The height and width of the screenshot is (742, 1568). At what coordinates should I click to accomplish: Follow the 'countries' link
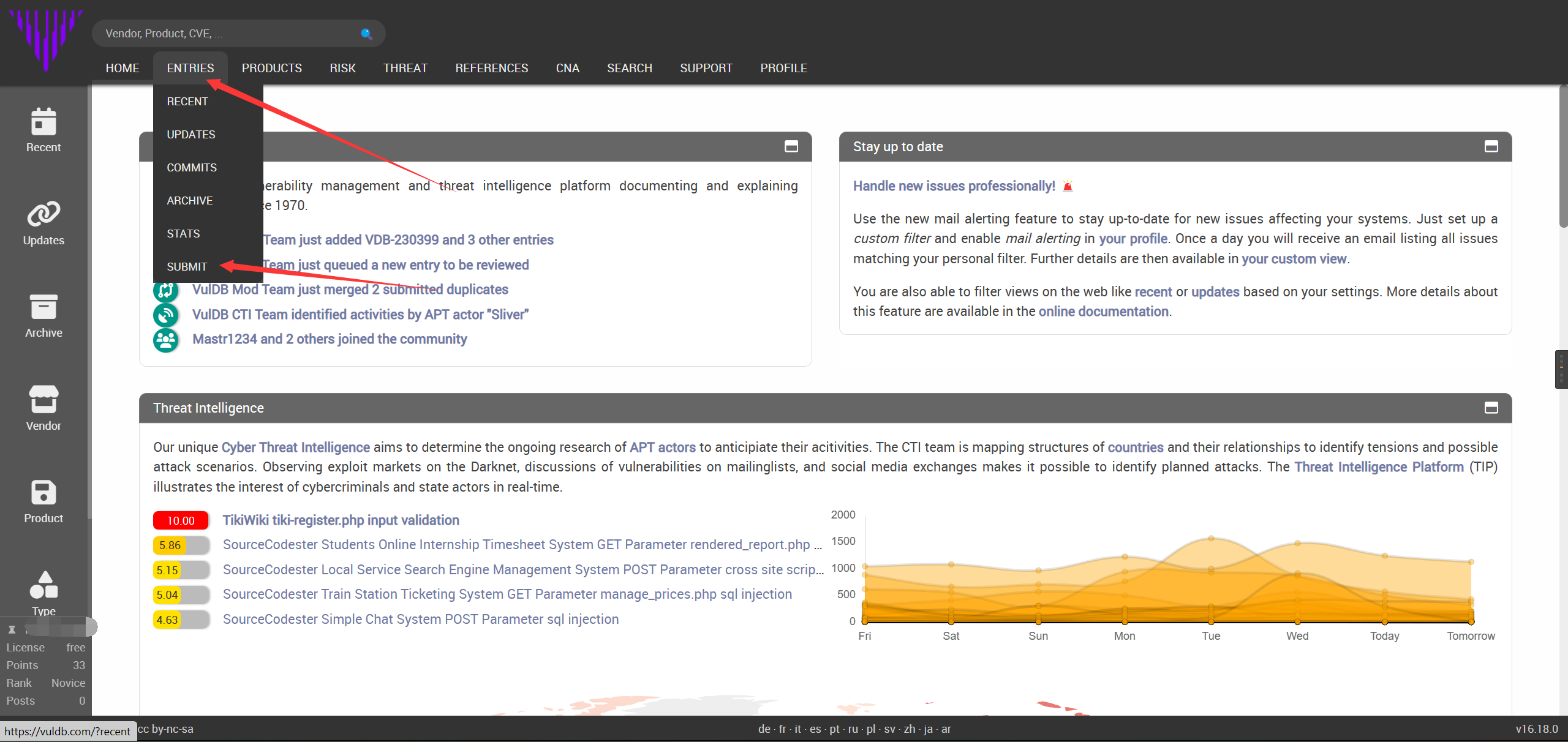(x=1135, y=448)
